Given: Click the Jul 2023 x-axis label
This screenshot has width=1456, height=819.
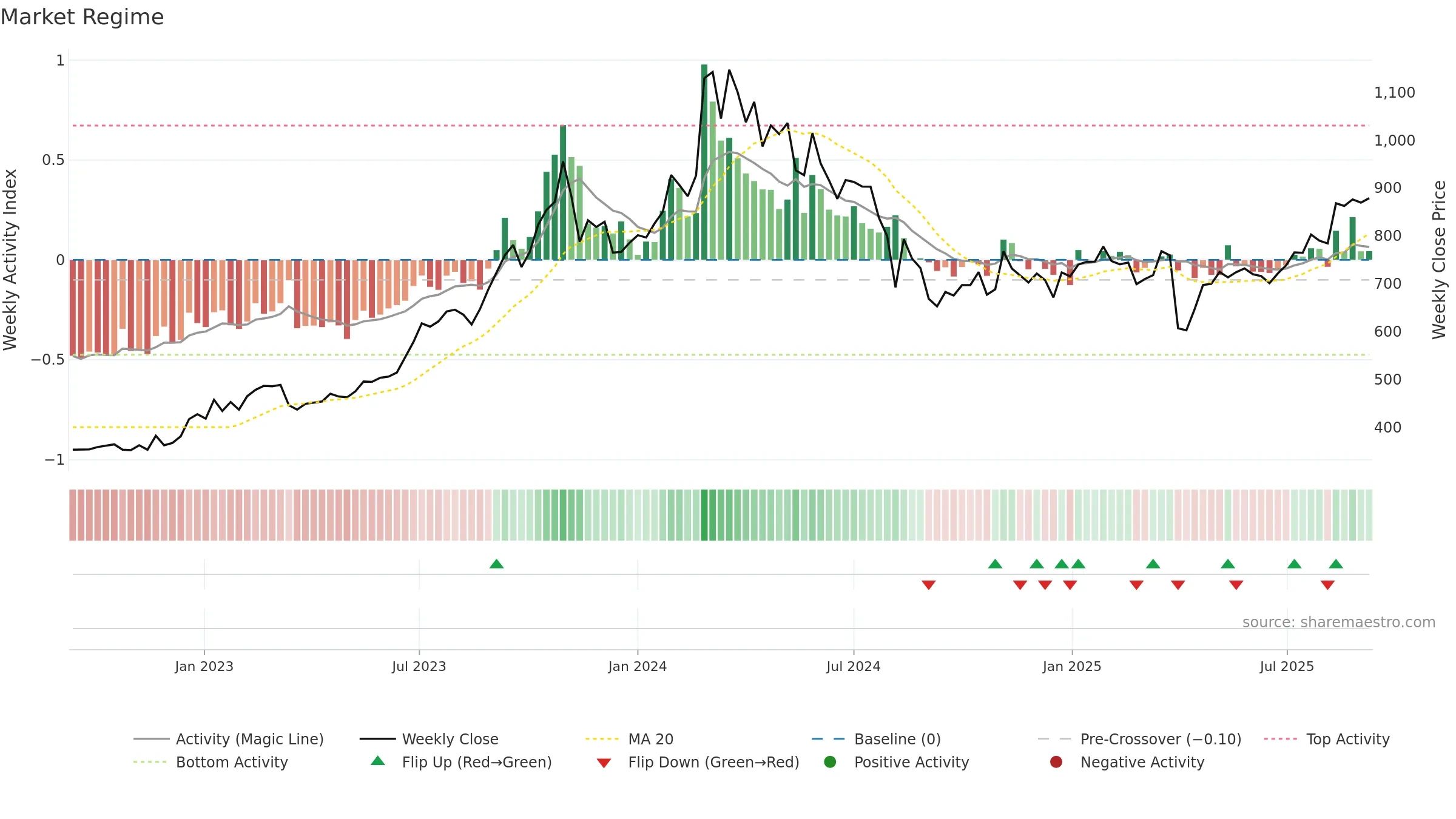Looking at the screenshot, I should pos(419,666).
